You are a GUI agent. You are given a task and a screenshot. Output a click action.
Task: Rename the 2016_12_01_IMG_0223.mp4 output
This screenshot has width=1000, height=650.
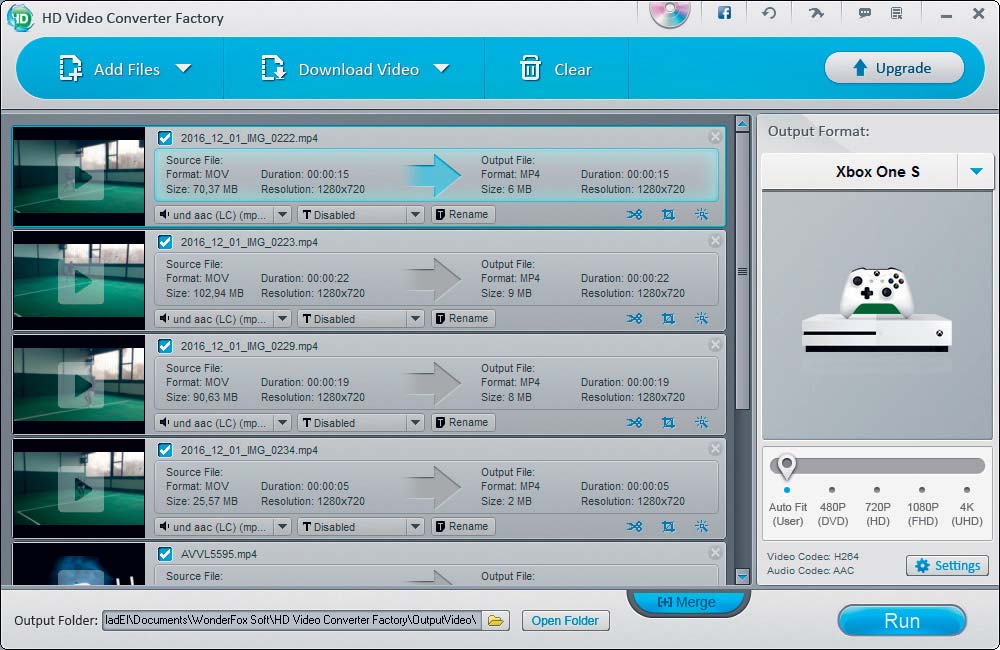coord(463,318)
